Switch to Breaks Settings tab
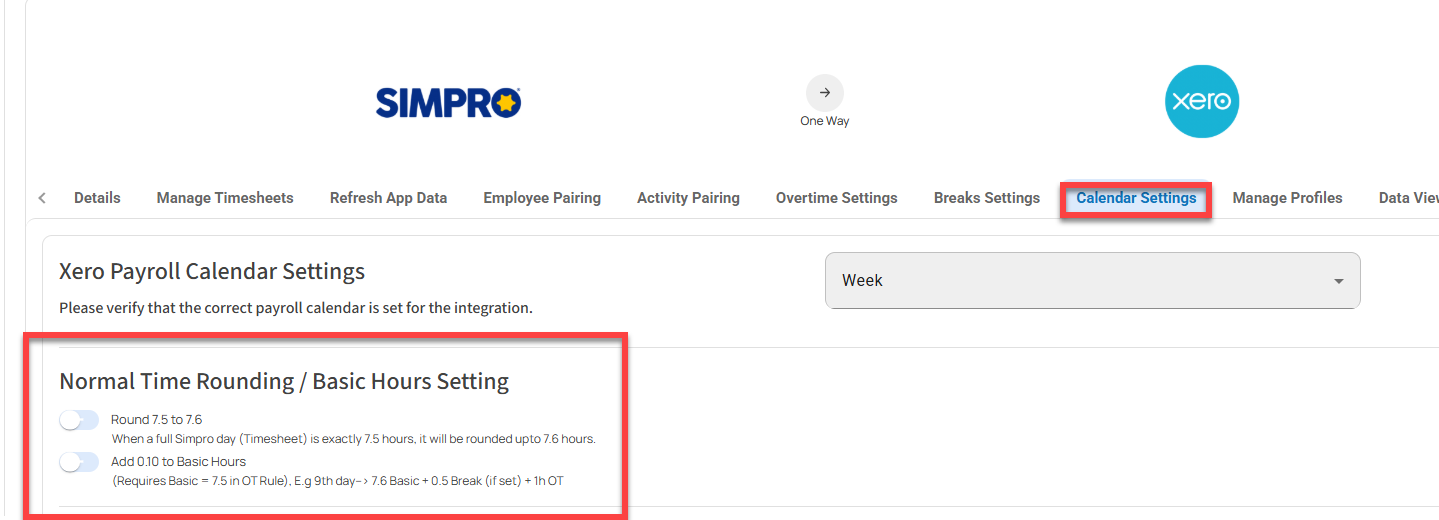The width and height of the screenshot is (1439, 520). tap(986, 198)
